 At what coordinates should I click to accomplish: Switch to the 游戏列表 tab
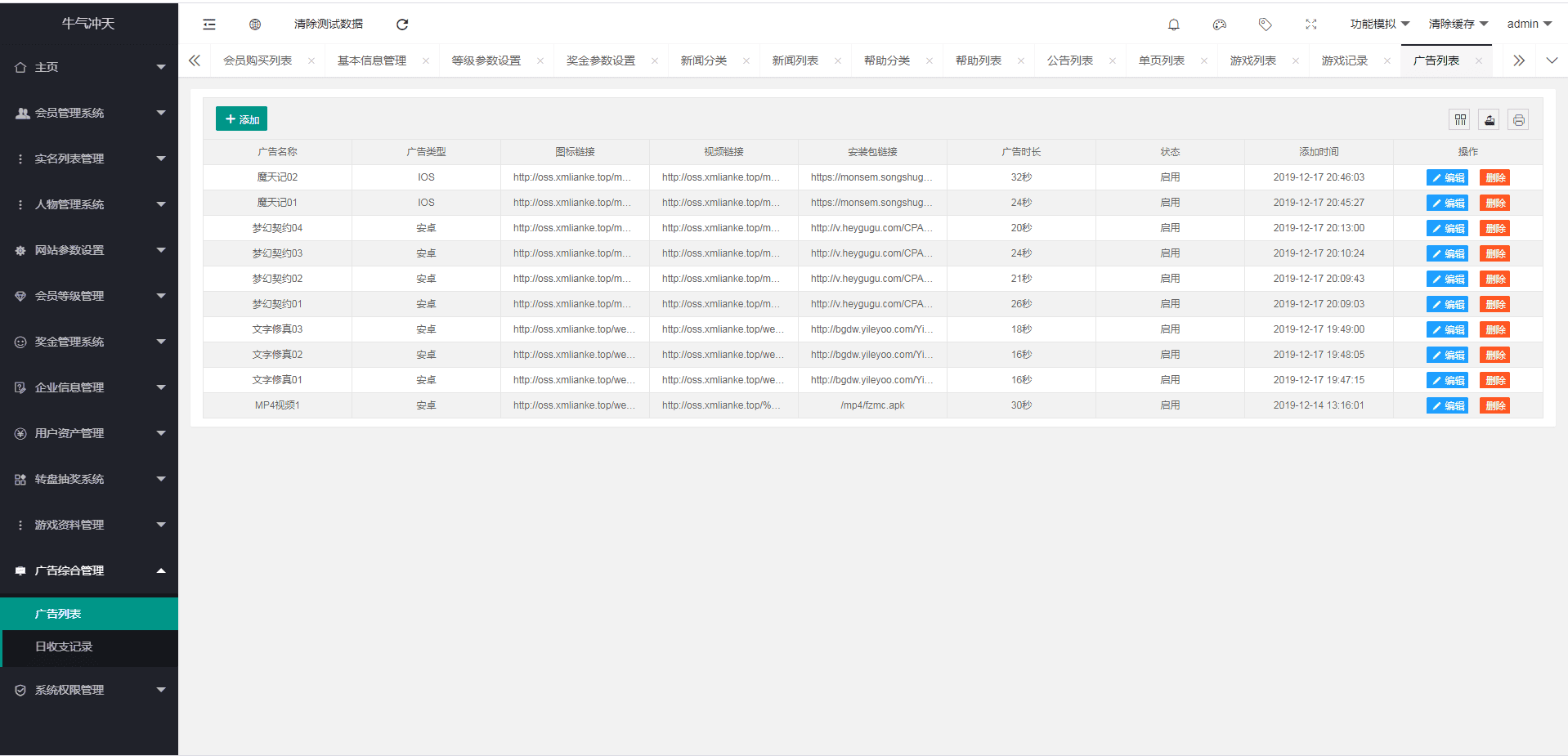1252,60
